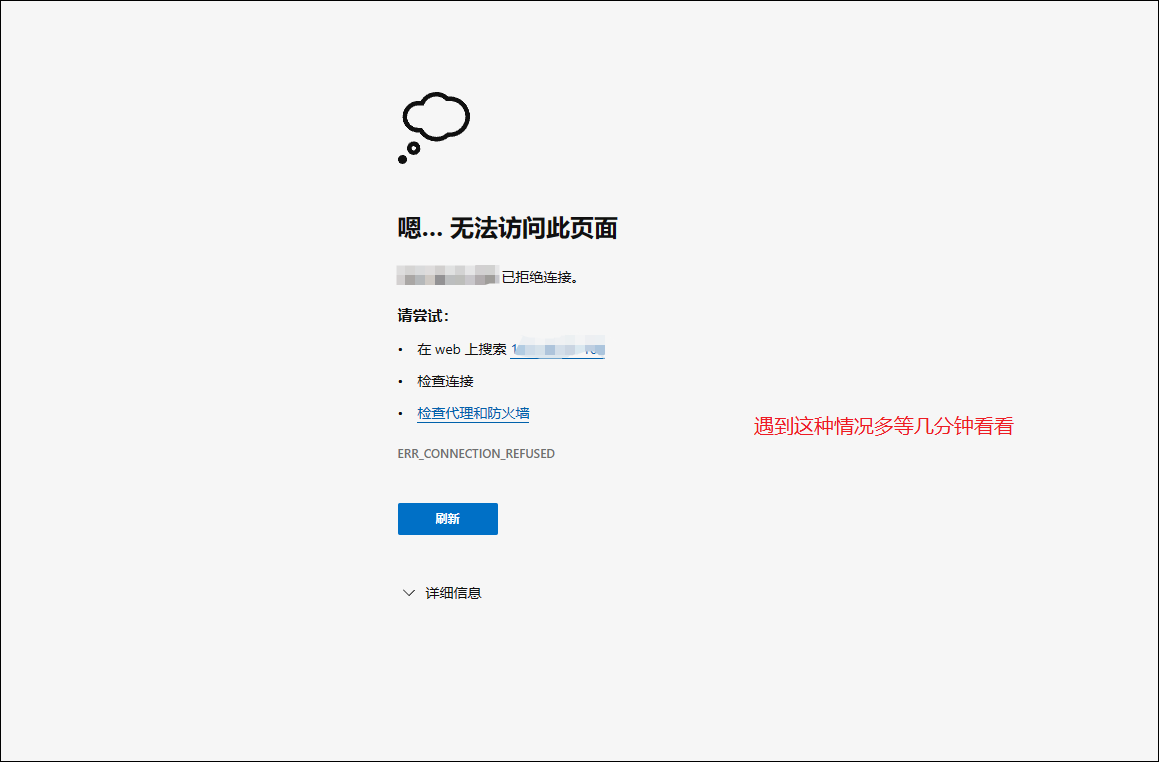Click the 在 web 上搜索 text
The width and height of the screenshot is (1159, 762).
coord(462,350)
